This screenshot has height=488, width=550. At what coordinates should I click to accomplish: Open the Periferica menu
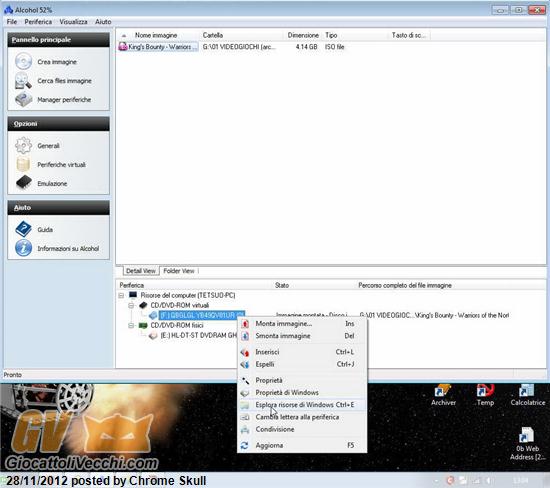tap(38, 22)
